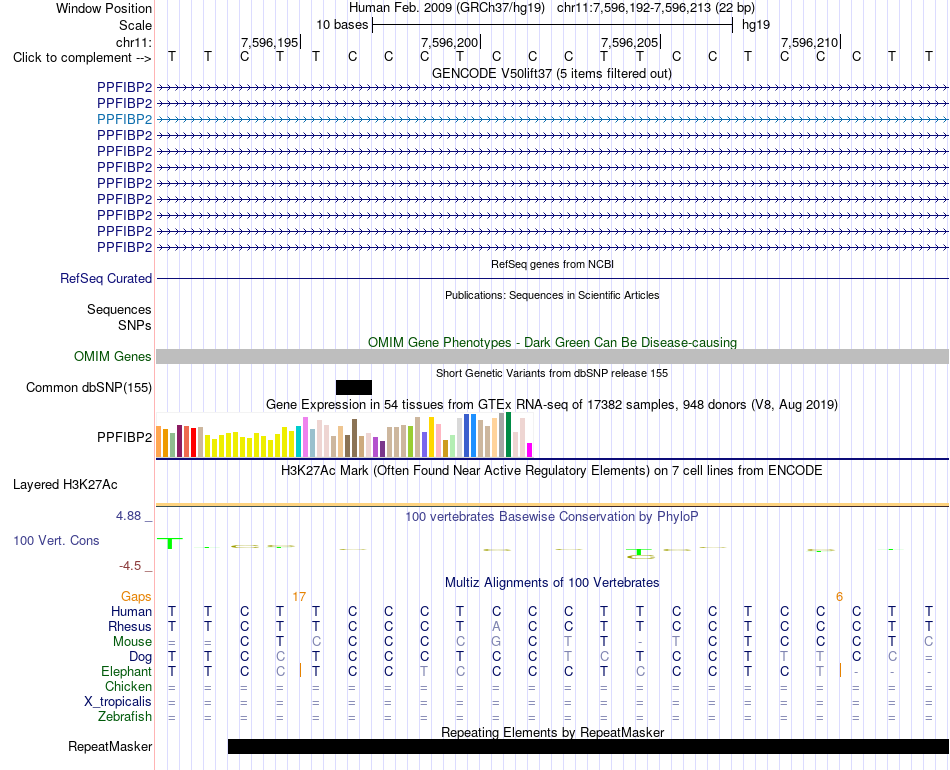
Task: Open the RefSeq Curated track label
Action: (x=106, y=279)
